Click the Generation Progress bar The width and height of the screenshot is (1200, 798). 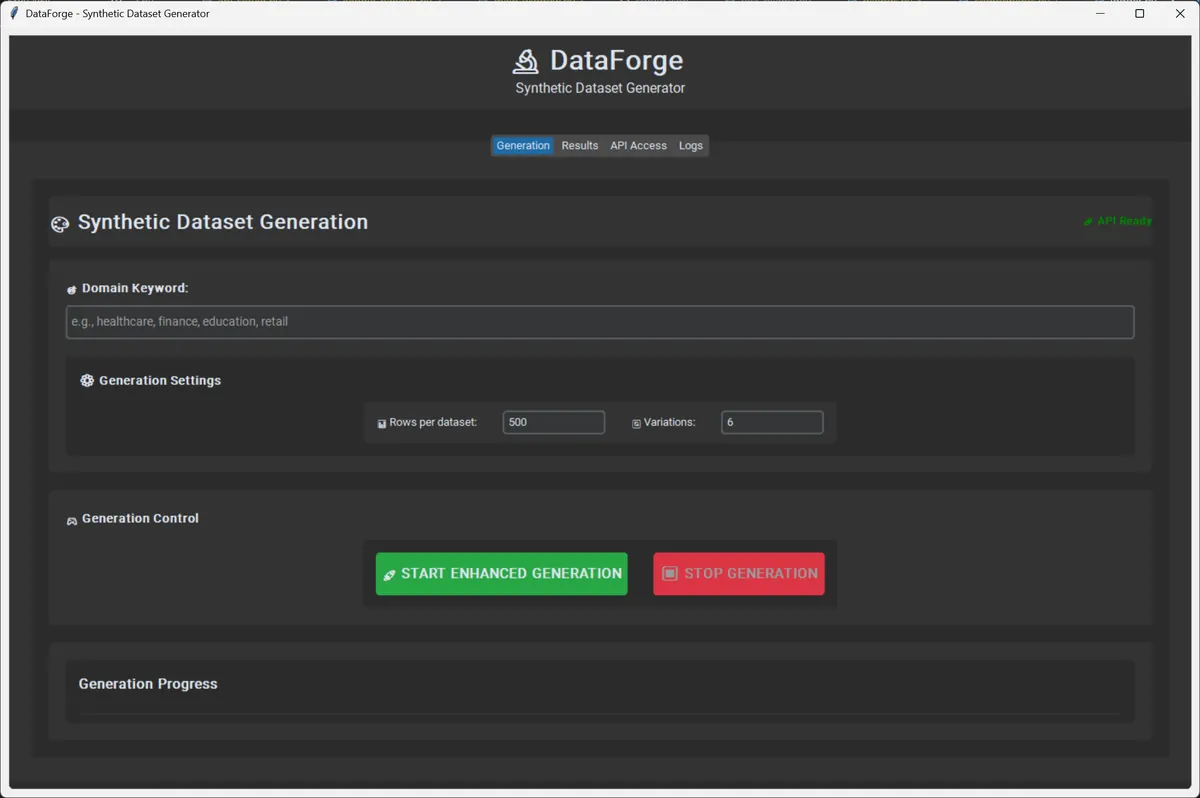point(600,713)
